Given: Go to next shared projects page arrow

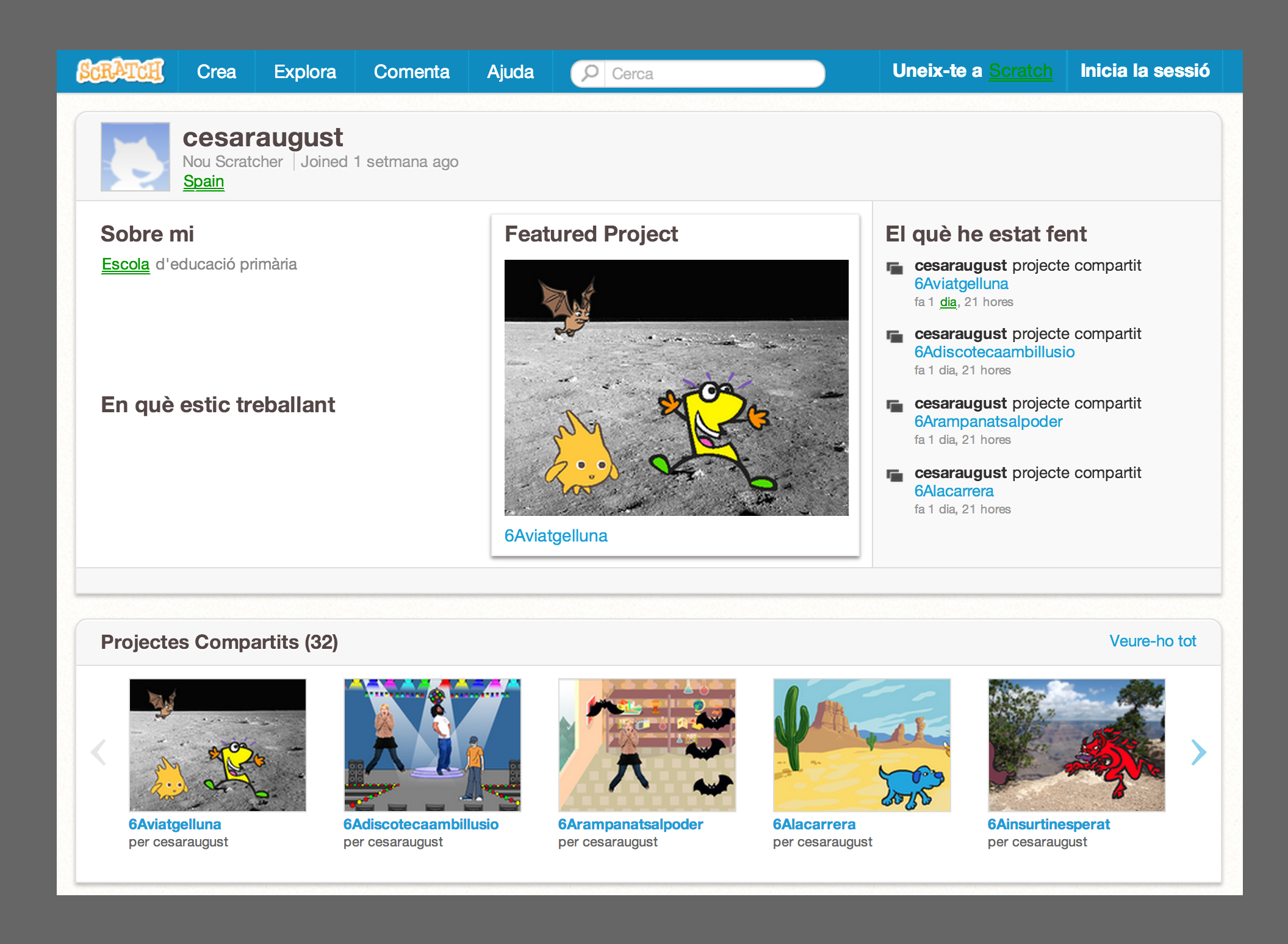Looking at the screenshot, I should [1198, 752].
